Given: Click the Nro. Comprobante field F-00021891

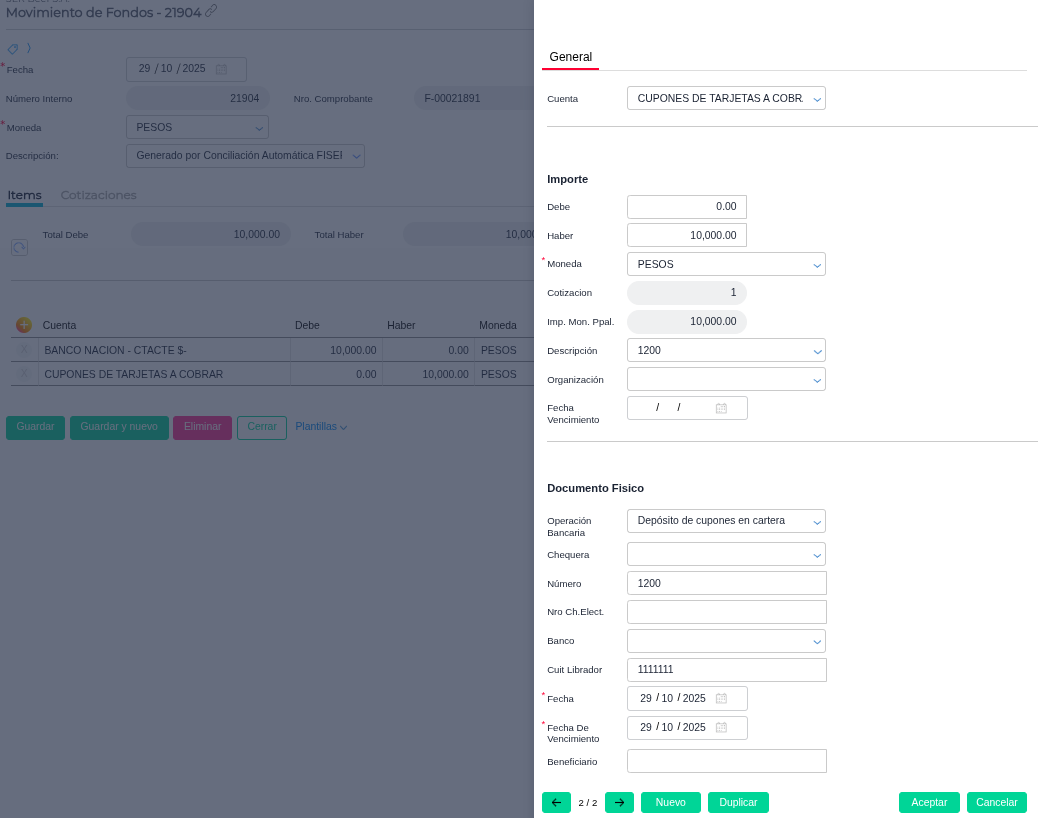Looking at the screenshot, I should [x=474, y=98].
